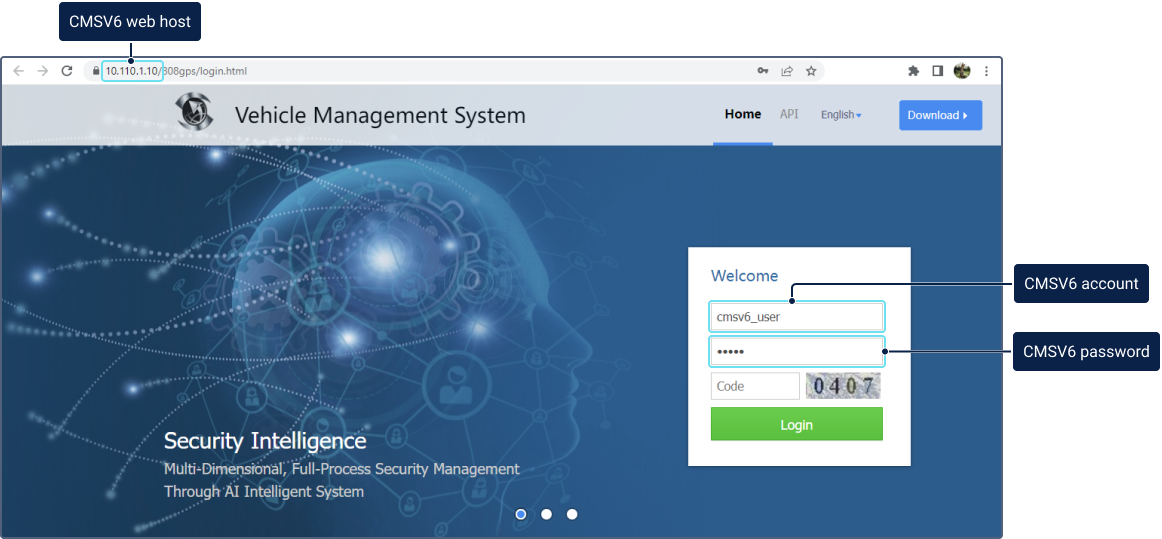Reload the page with refresh icon
1162x539 pixels.
coord(67,71)
